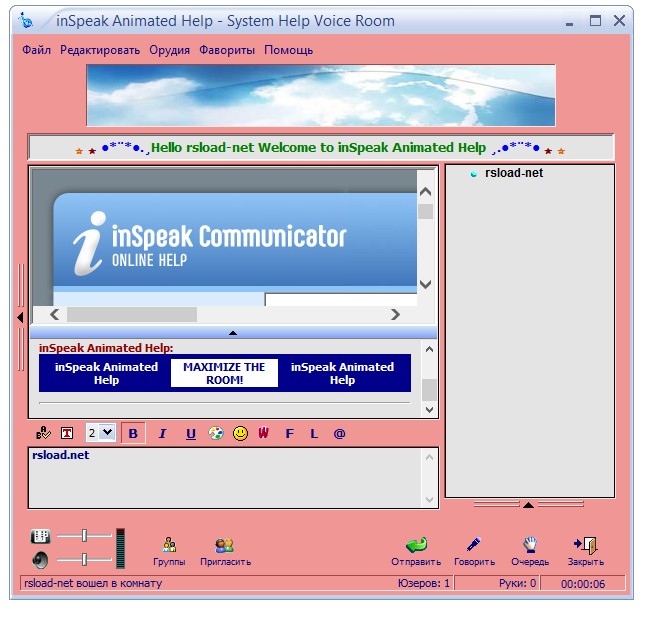Toggle underline formatting
Screen dimensions: 649x617
pyautogui.click(x=191, y=434)
